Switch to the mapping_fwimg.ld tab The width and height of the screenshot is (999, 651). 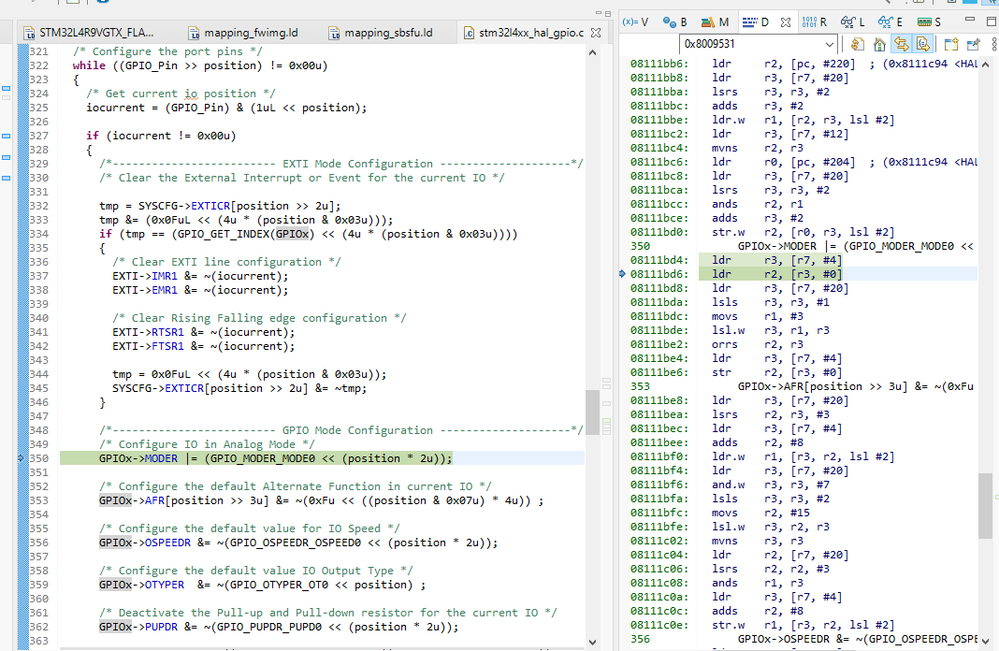(243, 32)
